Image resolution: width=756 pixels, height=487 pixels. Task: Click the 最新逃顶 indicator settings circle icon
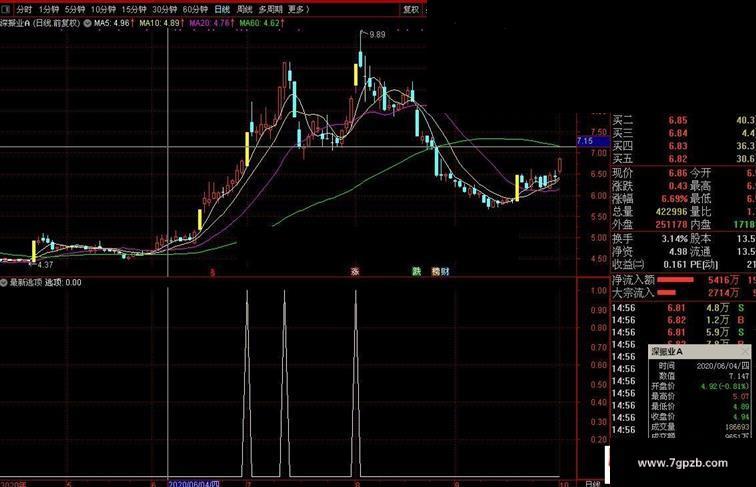(3, 283)
